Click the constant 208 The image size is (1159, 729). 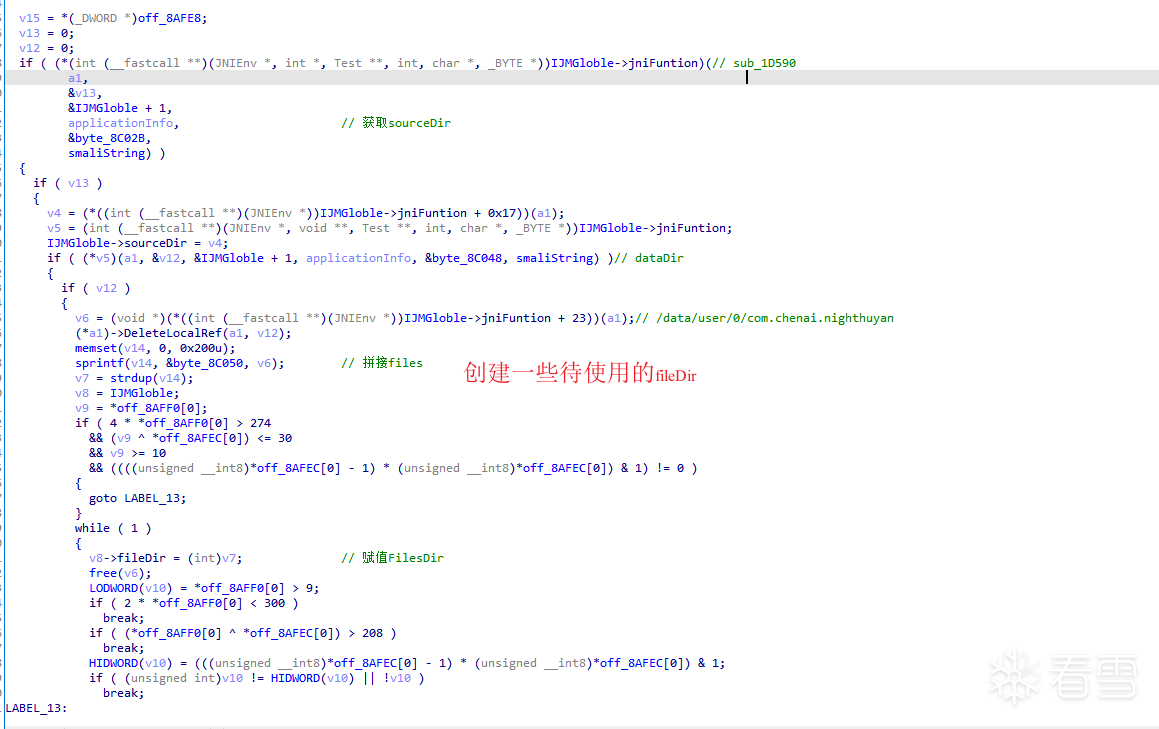coord(373,632)
